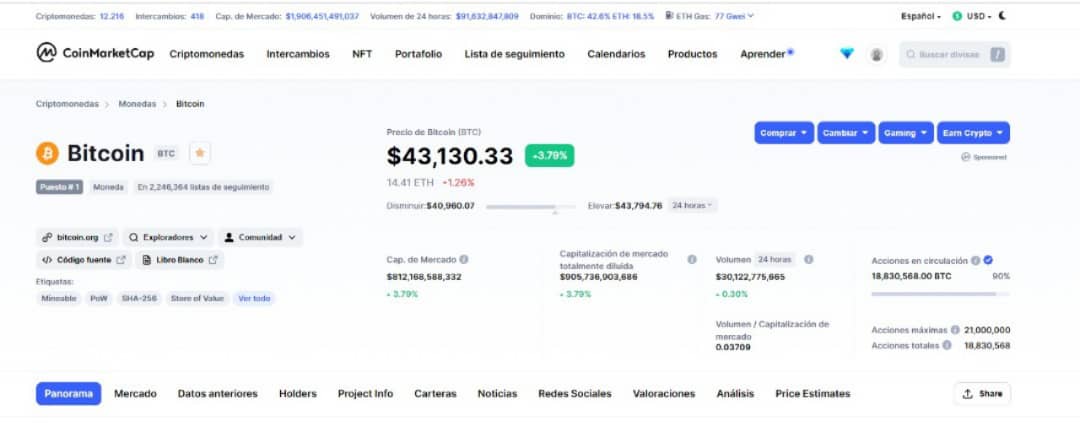Open the Cambiar dropdown button
The image size is (1080, 432).
point(847,133)
